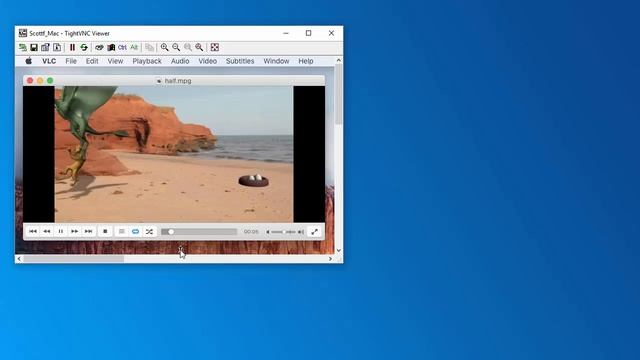Click the TightVNC vertical scrollbar thumb
Image resolution: width=640 pixels, height=360 pixels.
pos(338,94)
